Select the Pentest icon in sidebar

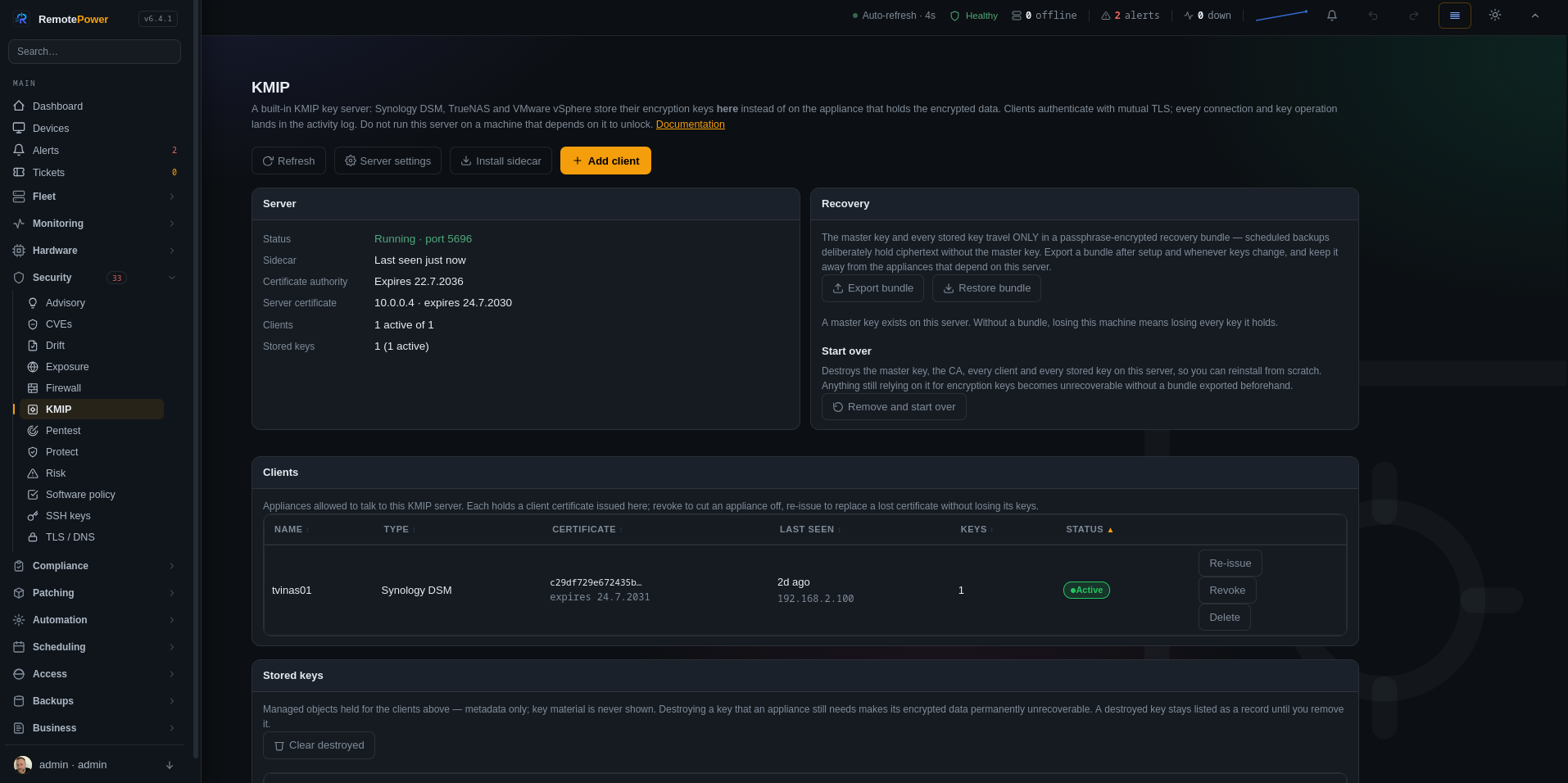point(33,431)
